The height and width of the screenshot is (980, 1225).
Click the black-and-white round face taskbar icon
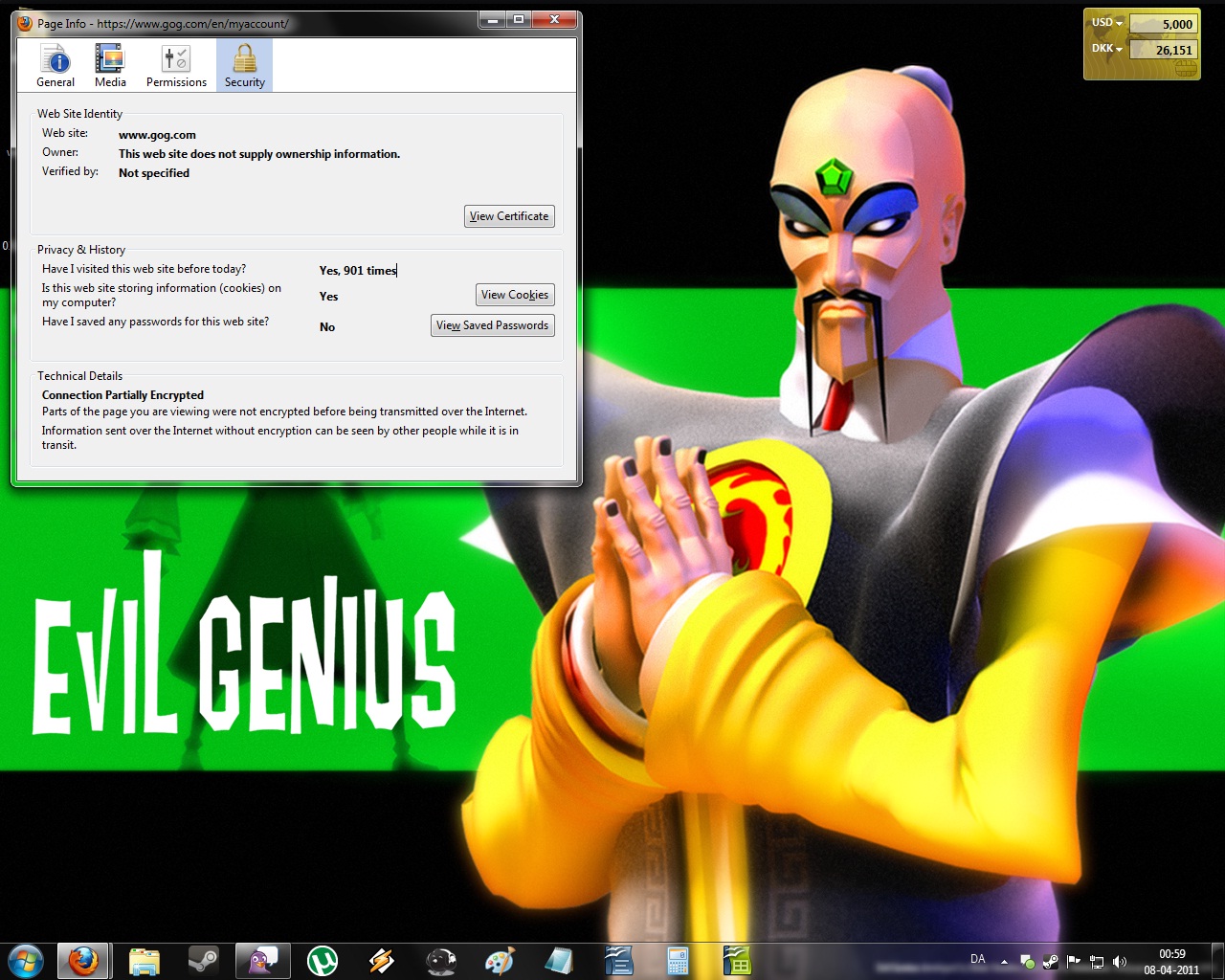(x=441, y=961)
